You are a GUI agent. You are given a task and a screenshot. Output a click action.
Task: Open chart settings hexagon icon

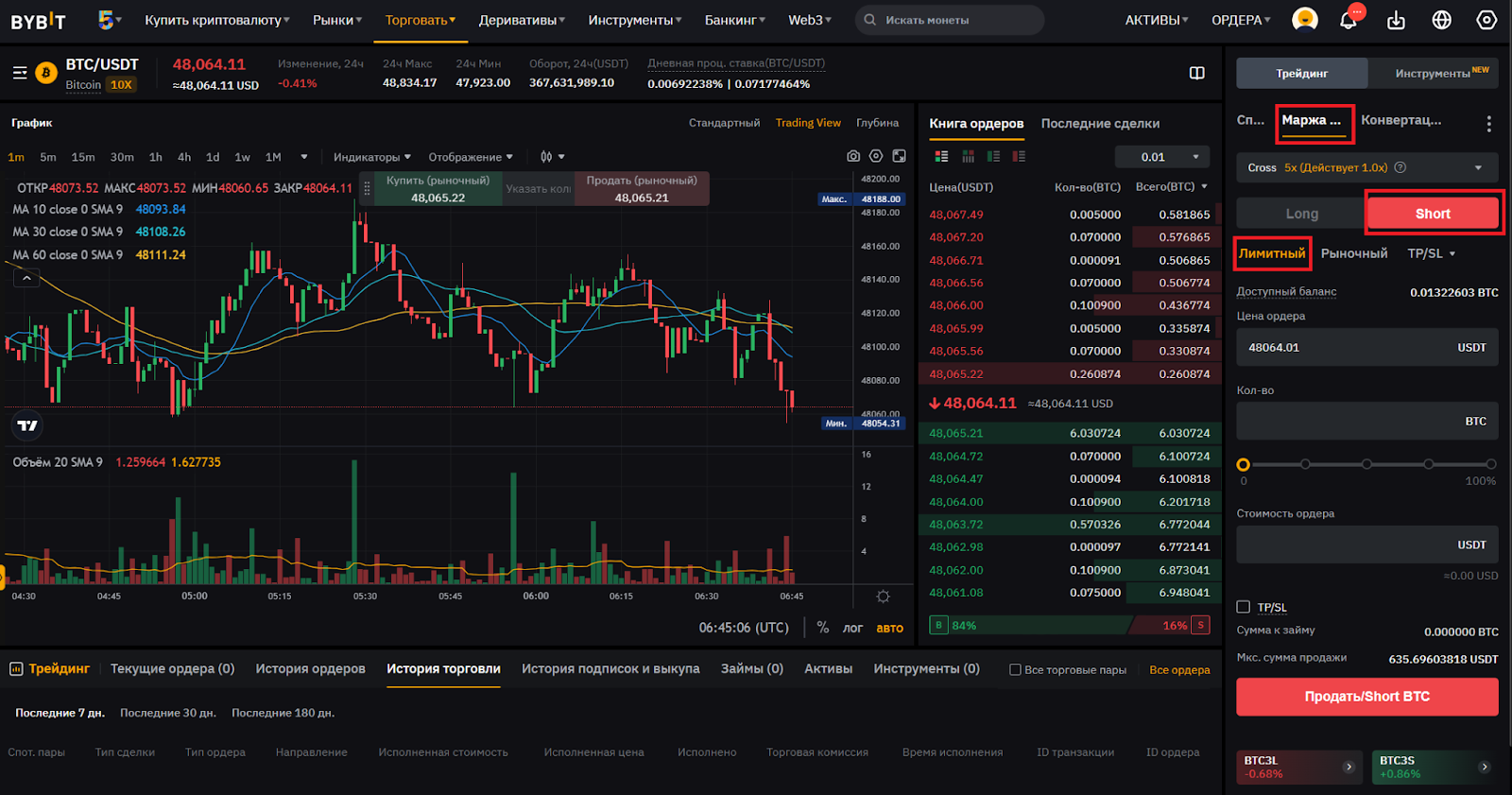[x=876, y=156]
